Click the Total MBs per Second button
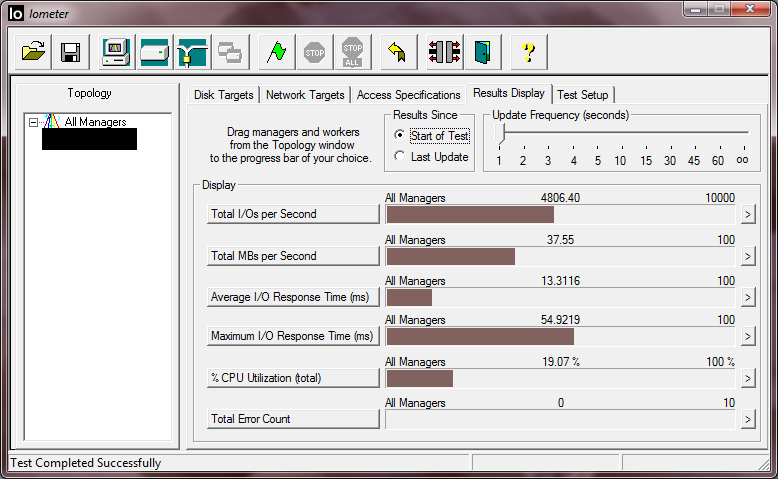 tap(293, 256)
